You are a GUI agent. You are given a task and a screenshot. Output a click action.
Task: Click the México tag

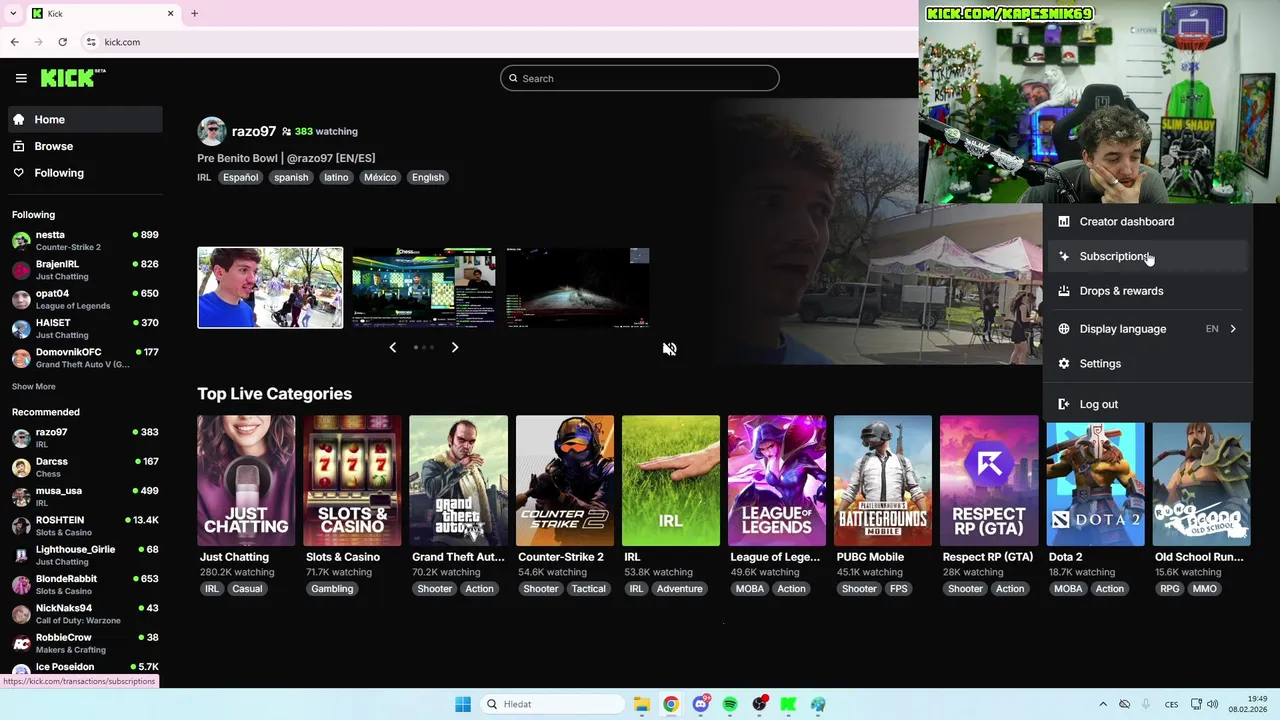tap(380, 177)
